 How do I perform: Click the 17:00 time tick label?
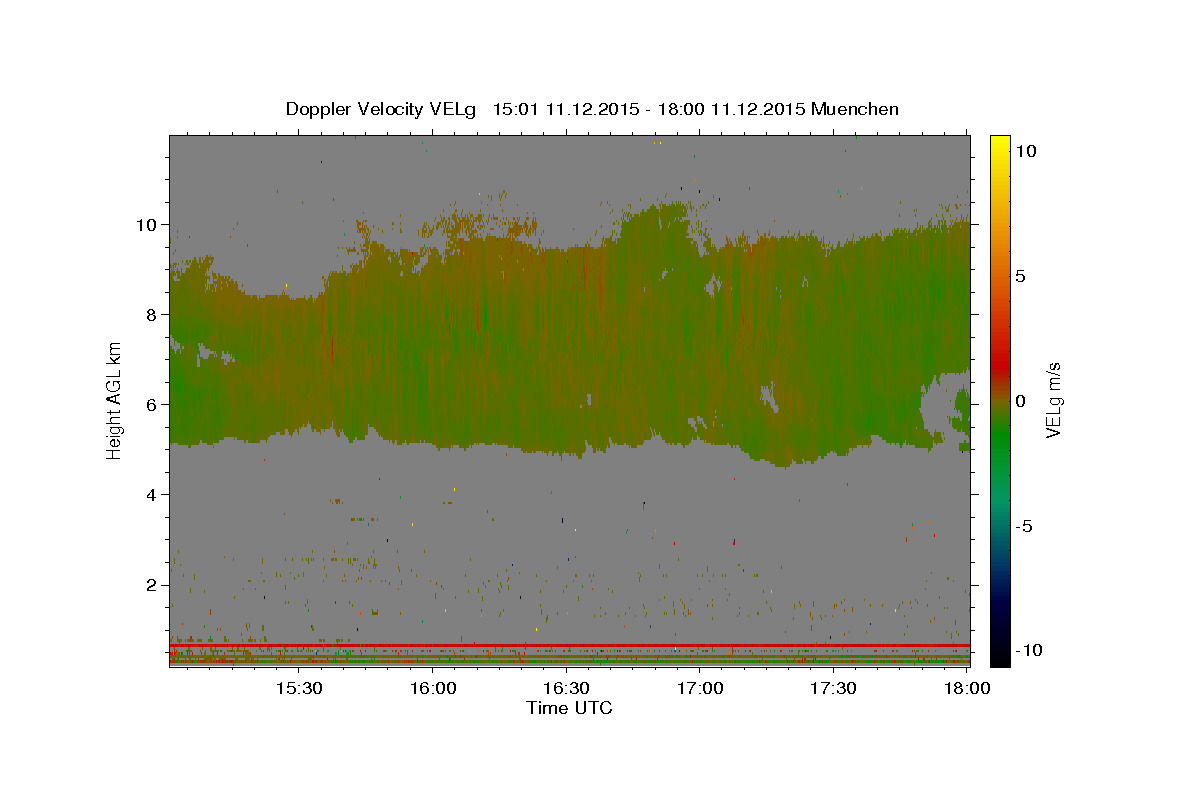point(700,688)
